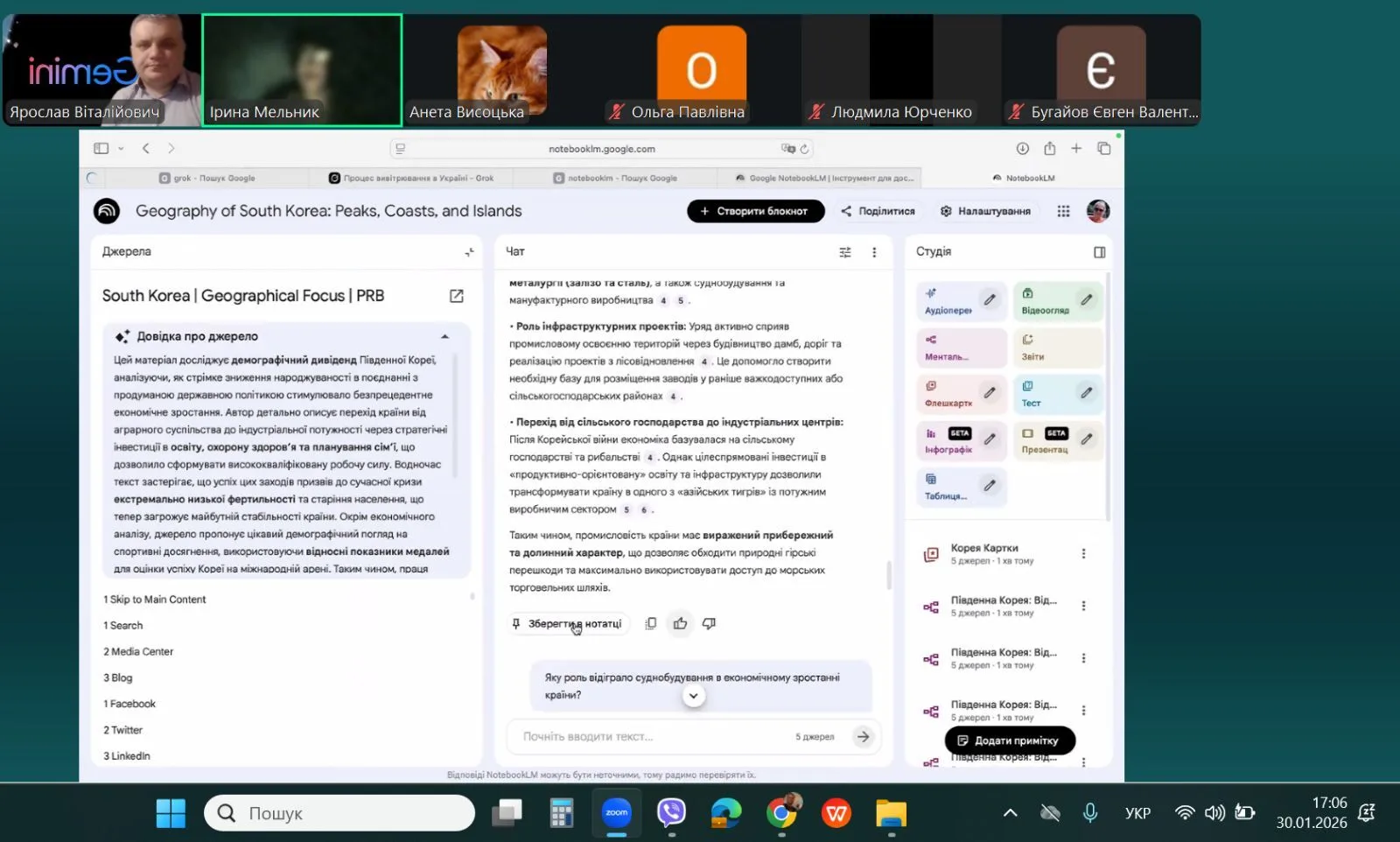This screenshot has width=1400, height=842.
Task: Collapse the Джерела panel
Action: click(469, 252)
